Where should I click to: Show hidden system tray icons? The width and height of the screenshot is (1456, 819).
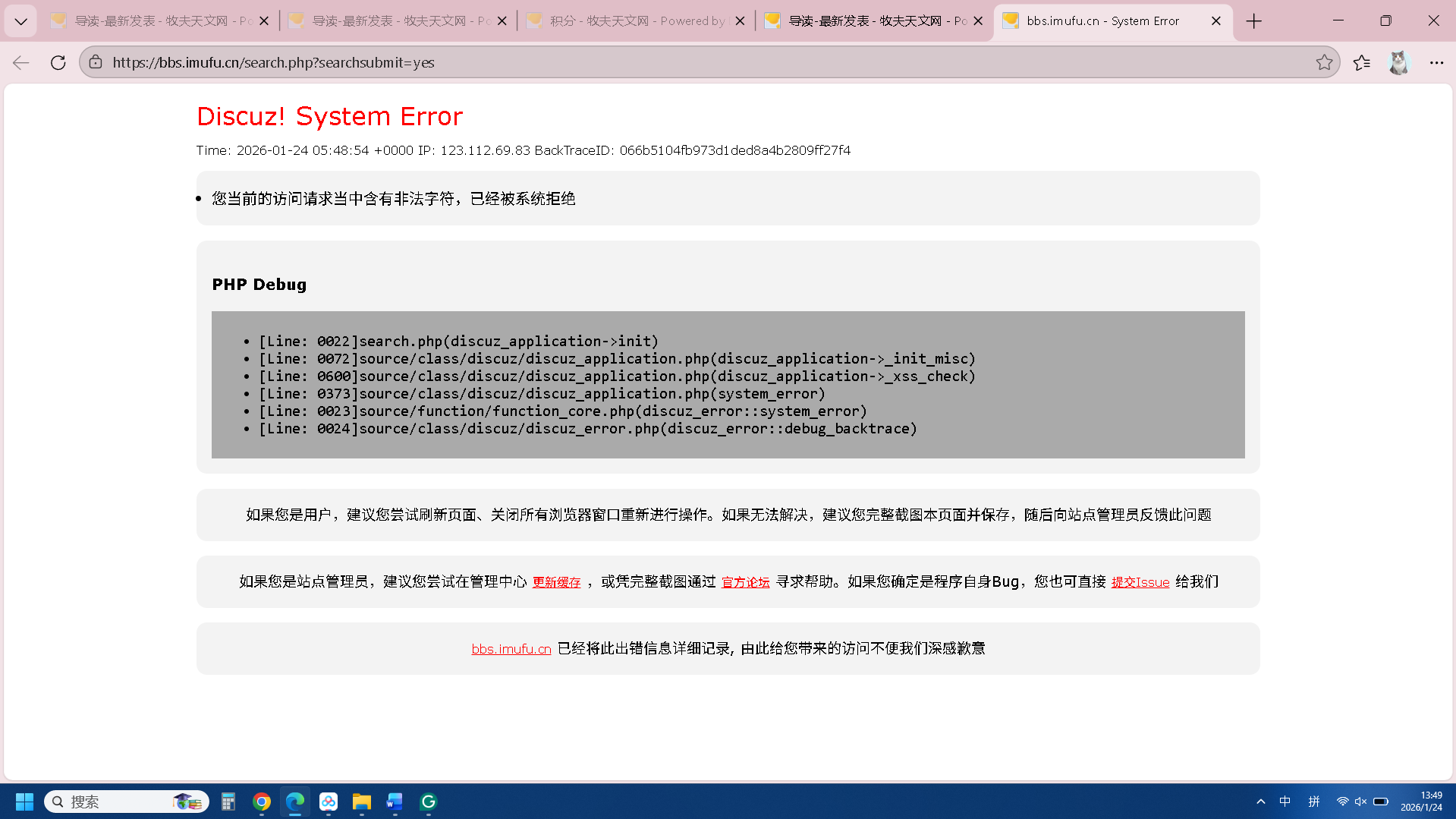coord(1260,802)
